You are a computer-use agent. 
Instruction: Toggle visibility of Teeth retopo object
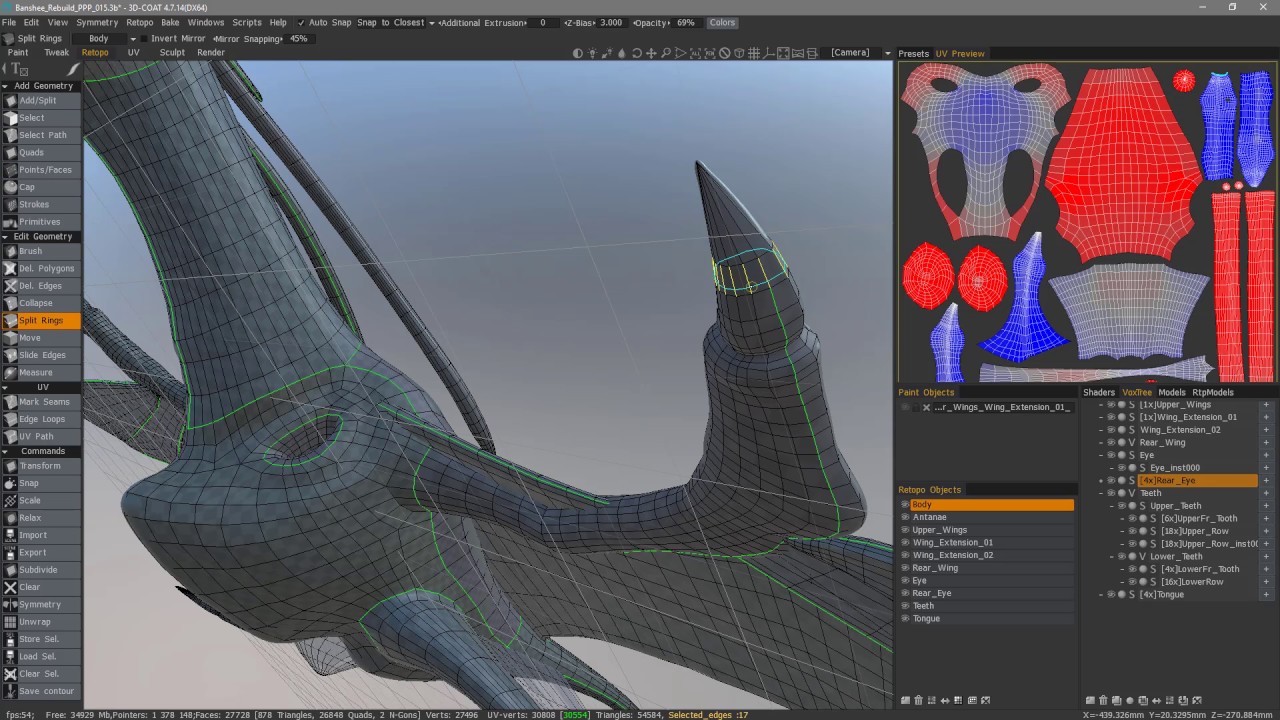905,605
